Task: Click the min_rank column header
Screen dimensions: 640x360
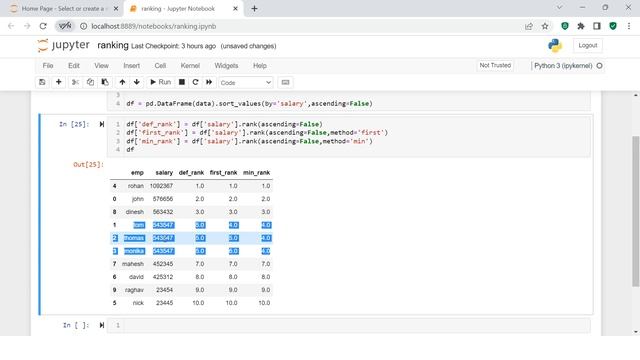Action: coord(256,173)
